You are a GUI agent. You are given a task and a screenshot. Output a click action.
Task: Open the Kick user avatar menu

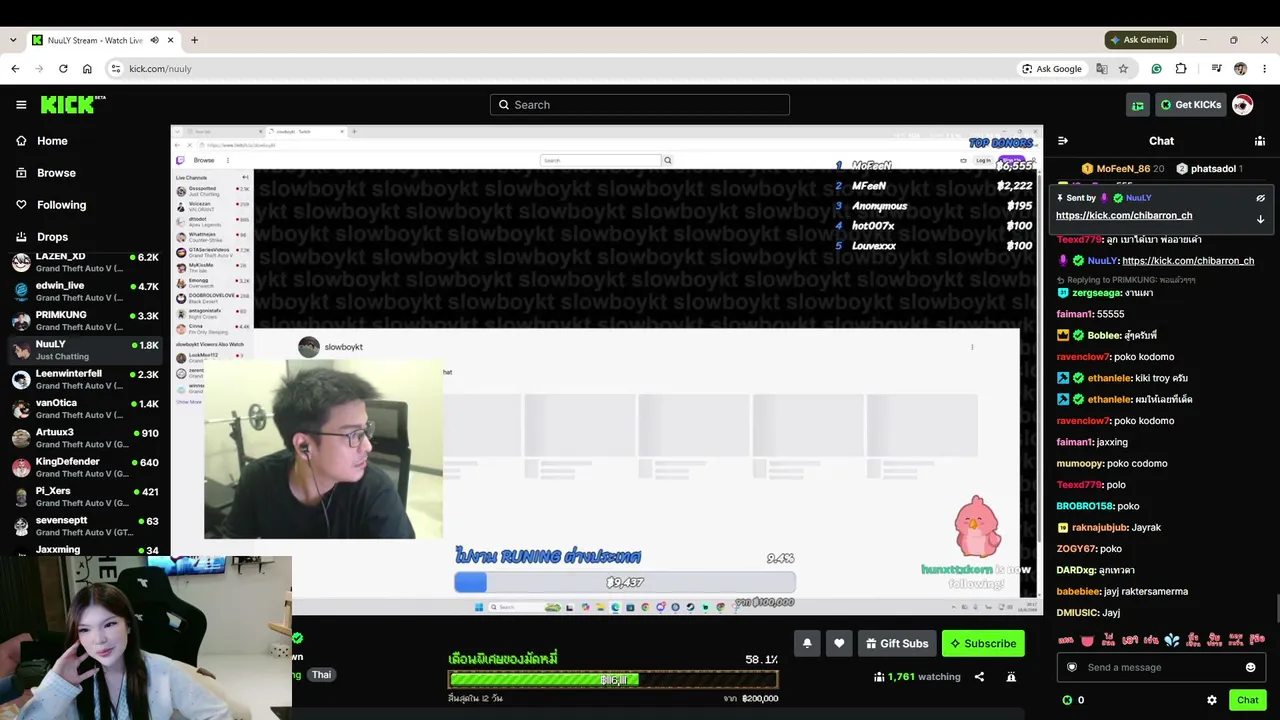(x=1242, y=105)
